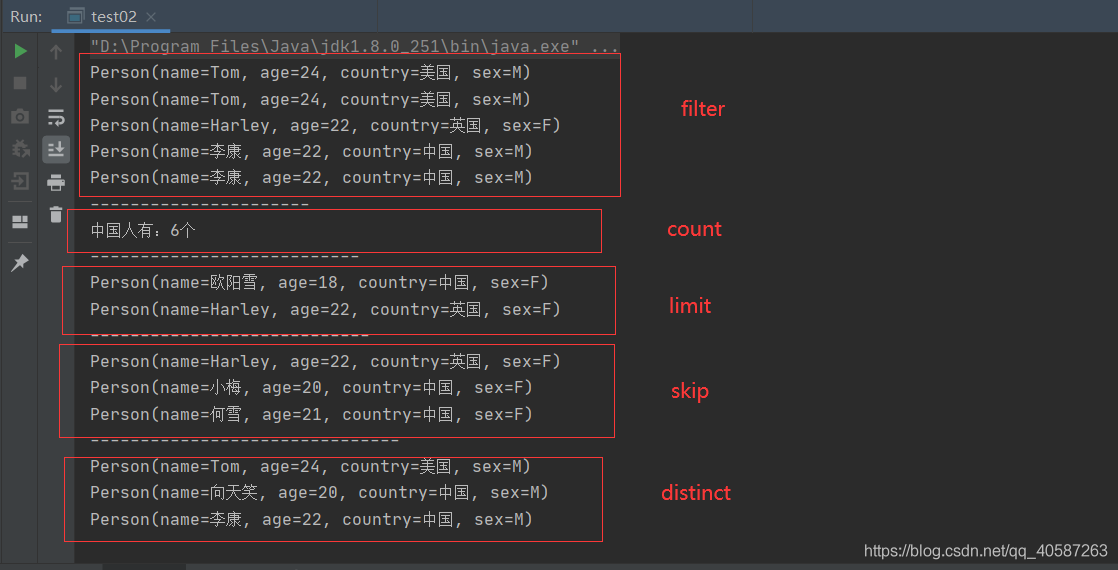Viewport: 1118px width, 570px height.
Task: Click the Person line for 何雪
Action: pyautogui.click(x=312, y=414)
